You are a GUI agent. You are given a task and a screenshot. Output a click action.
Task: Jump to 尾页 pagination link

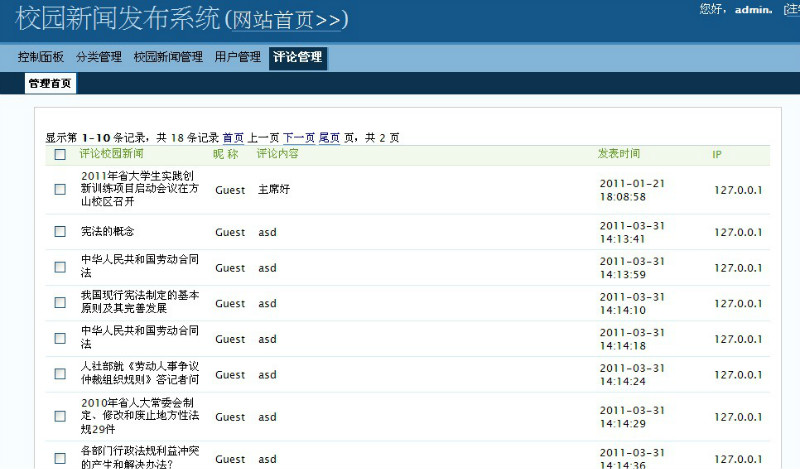pos(329,138)
